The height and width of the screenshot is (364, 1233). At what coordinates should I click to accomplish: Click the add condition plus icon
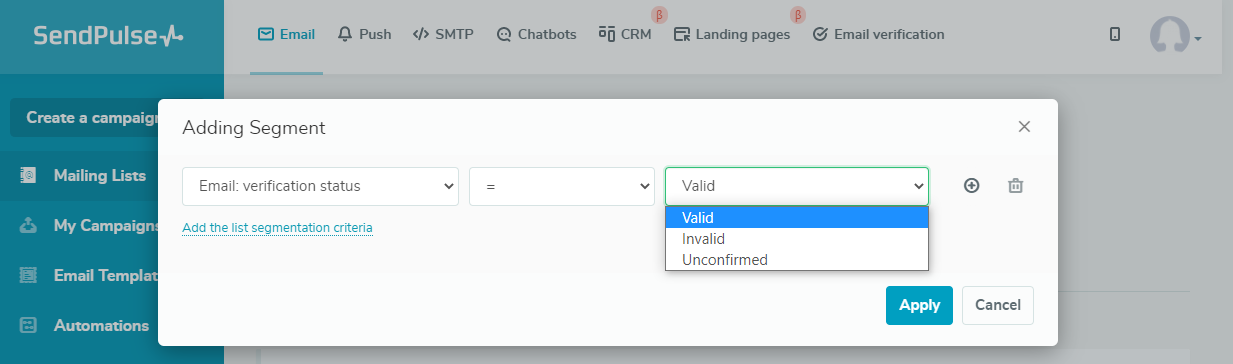pos(971,186)
